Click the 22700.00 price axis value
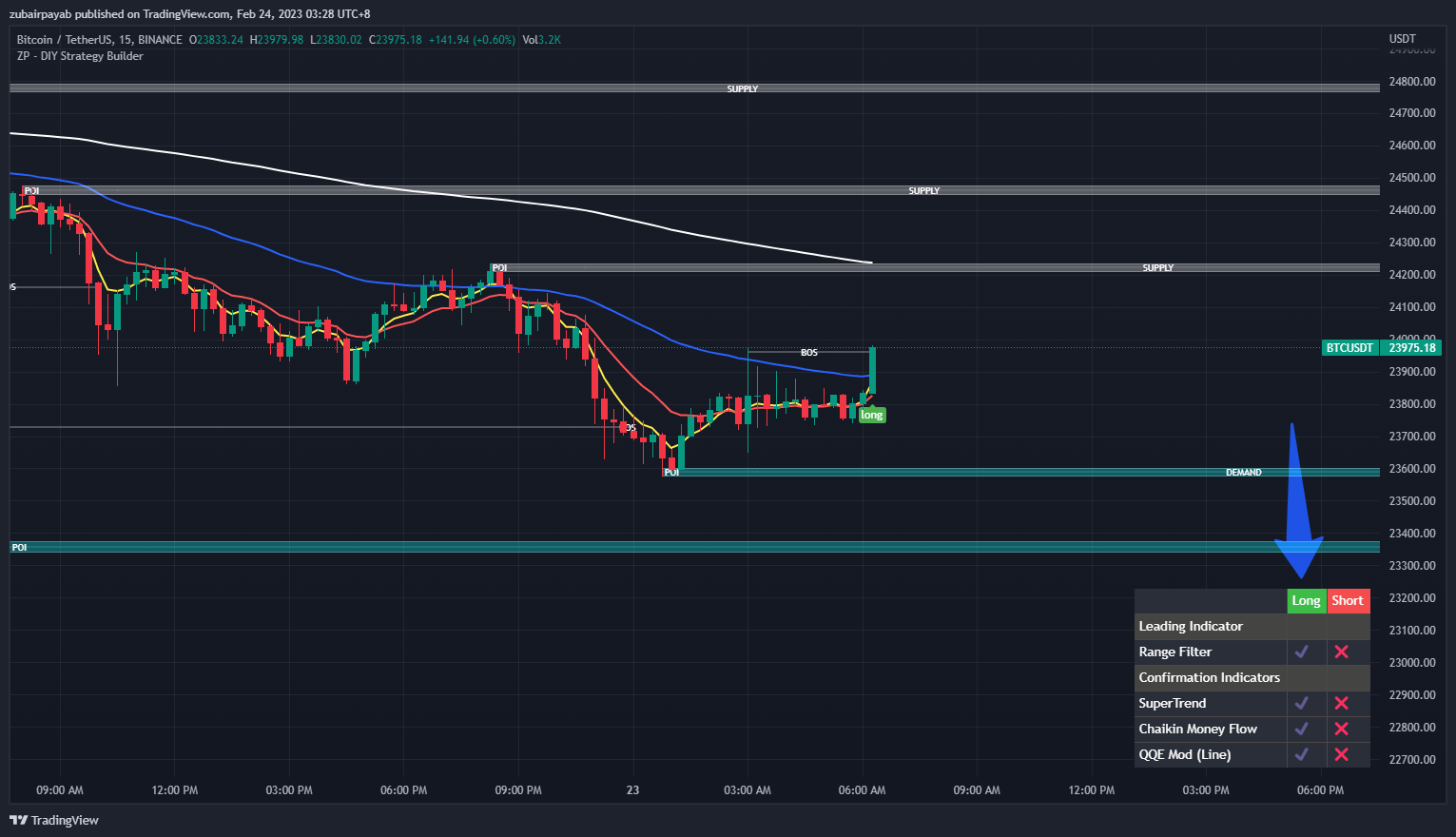Image resolution: width=1456 pixels, height=837 pixels. pos(1412,760)
